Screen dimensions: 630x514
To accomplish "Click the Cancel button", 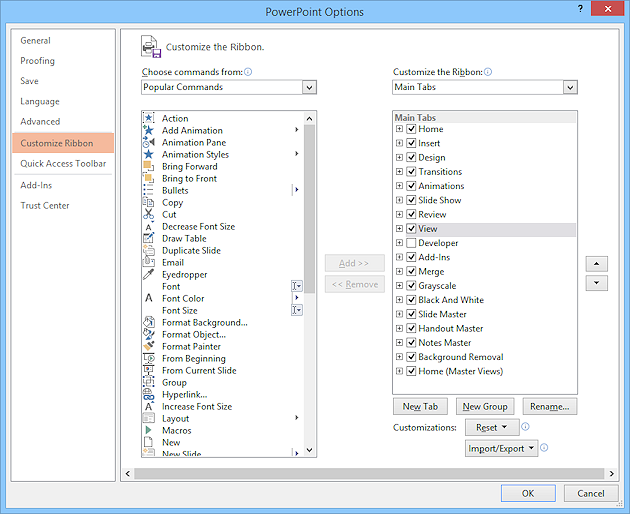I will coord(591,493).
